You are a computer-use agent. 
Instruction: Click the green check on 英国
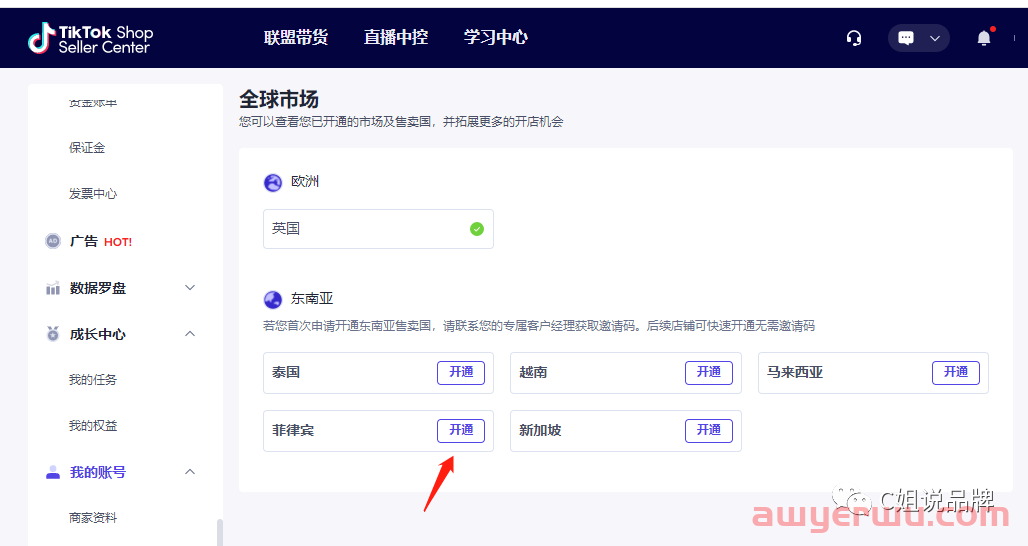(477, 229)
